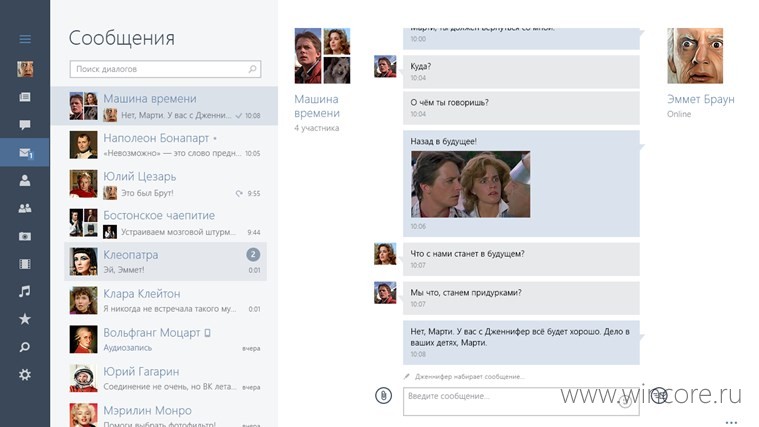Click the Эммет Браун name link

[x=700, y=99]
